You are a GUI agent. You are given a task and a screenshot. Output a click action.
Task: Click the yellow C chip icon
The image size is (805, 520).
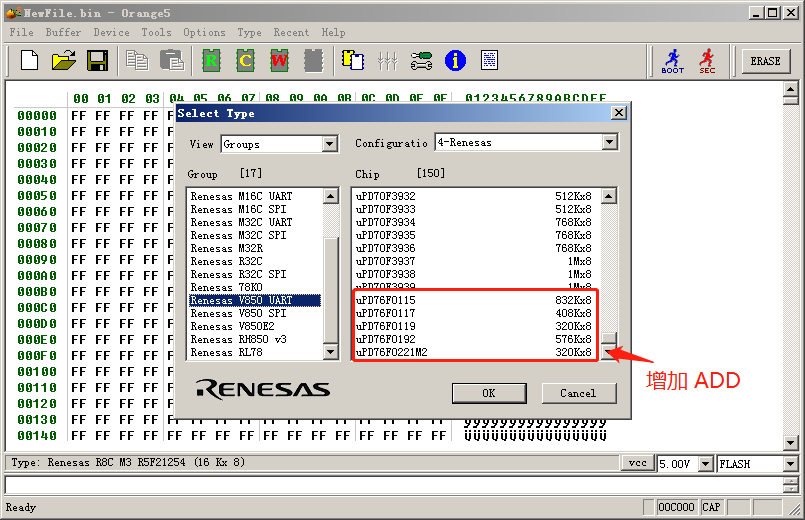(x=245, y=61)
